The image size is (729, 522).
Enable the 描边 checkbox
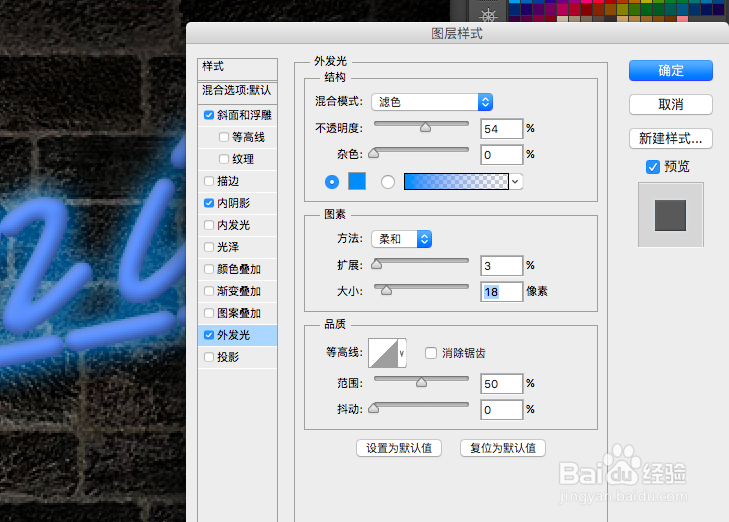coord(209,181)
